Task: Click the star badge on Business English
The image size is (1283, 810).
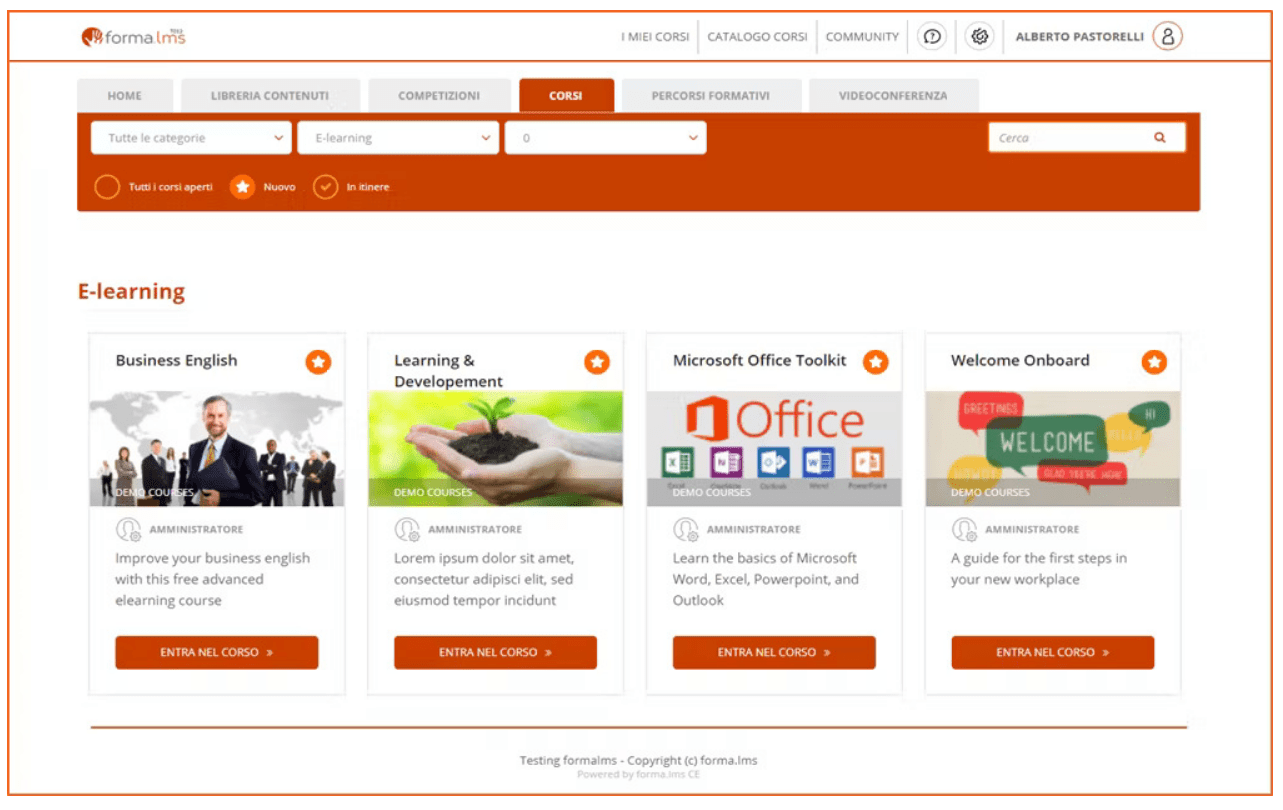Action: click(318, 362)
